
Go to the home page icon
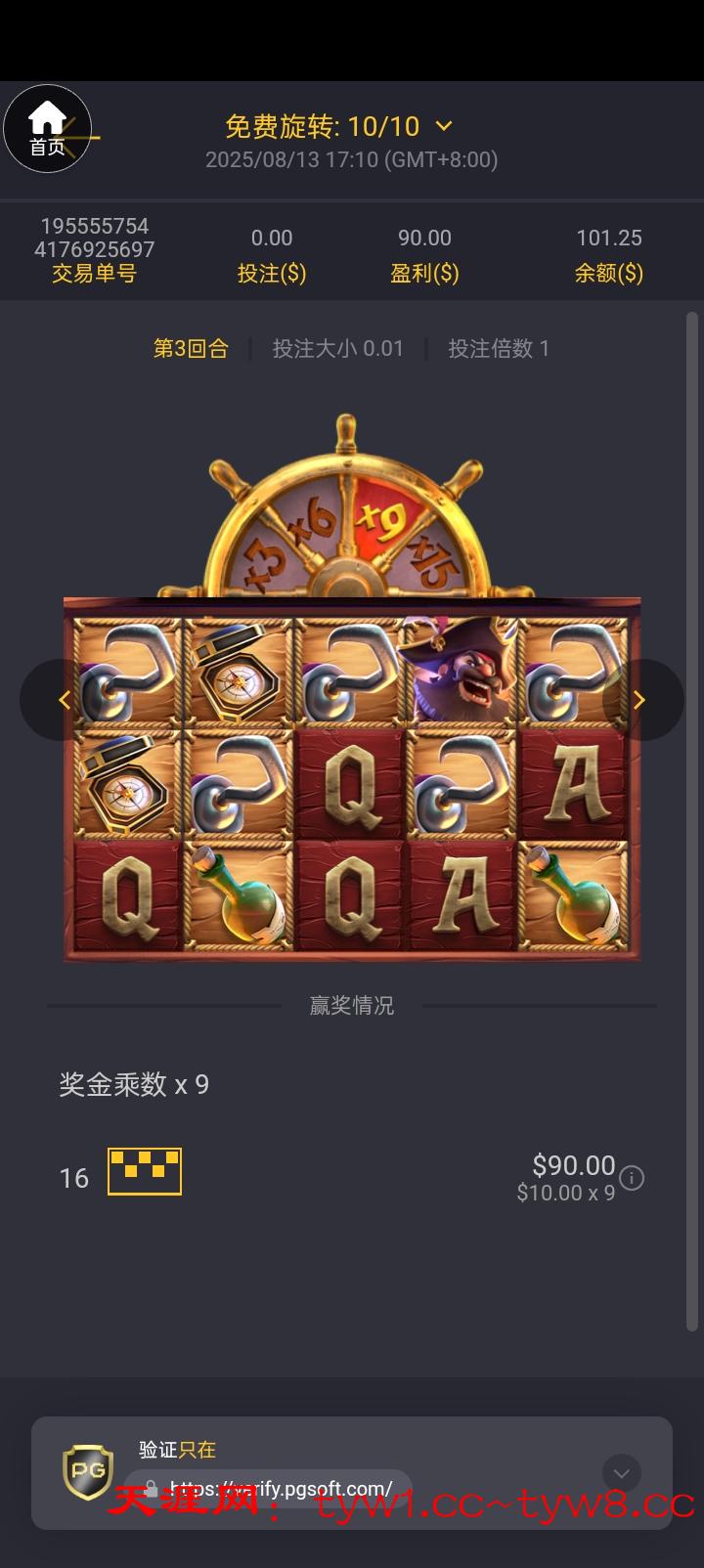click(x=47, y=129)
